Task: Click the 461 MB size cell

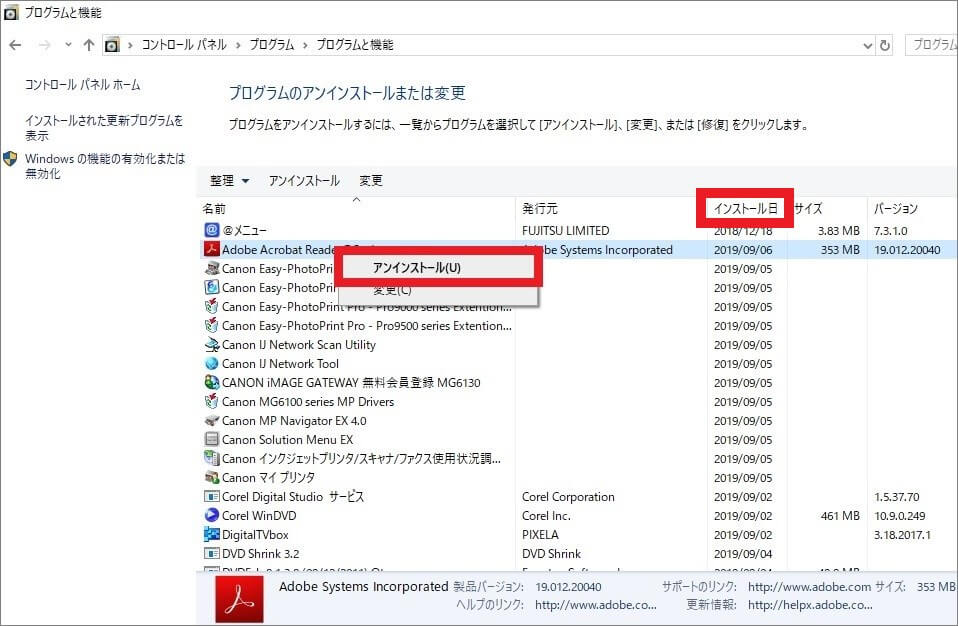Action: (840, 516)
